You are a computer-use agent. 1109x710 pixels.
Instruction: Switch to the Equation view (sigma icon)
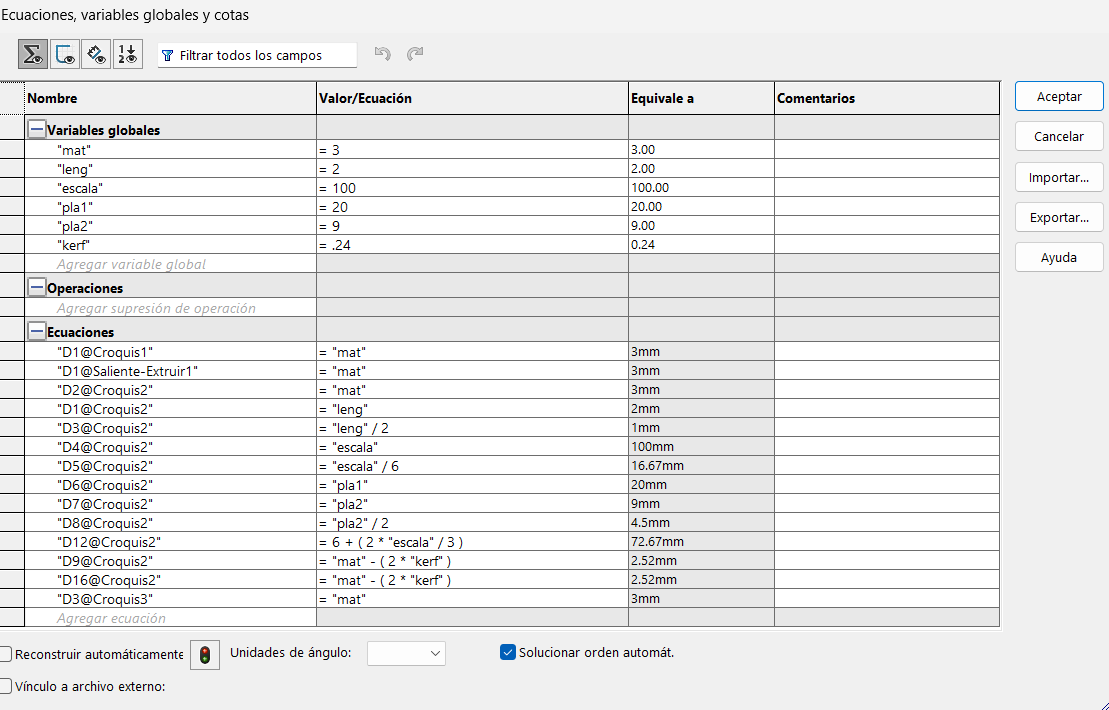tap(32, 55)
